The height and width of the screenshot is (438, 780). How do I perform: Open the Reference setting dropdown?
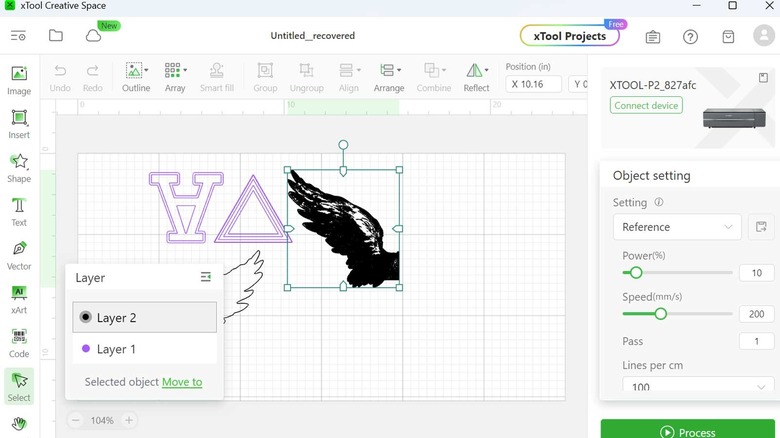pyautogui.click(x=677, y=227)
